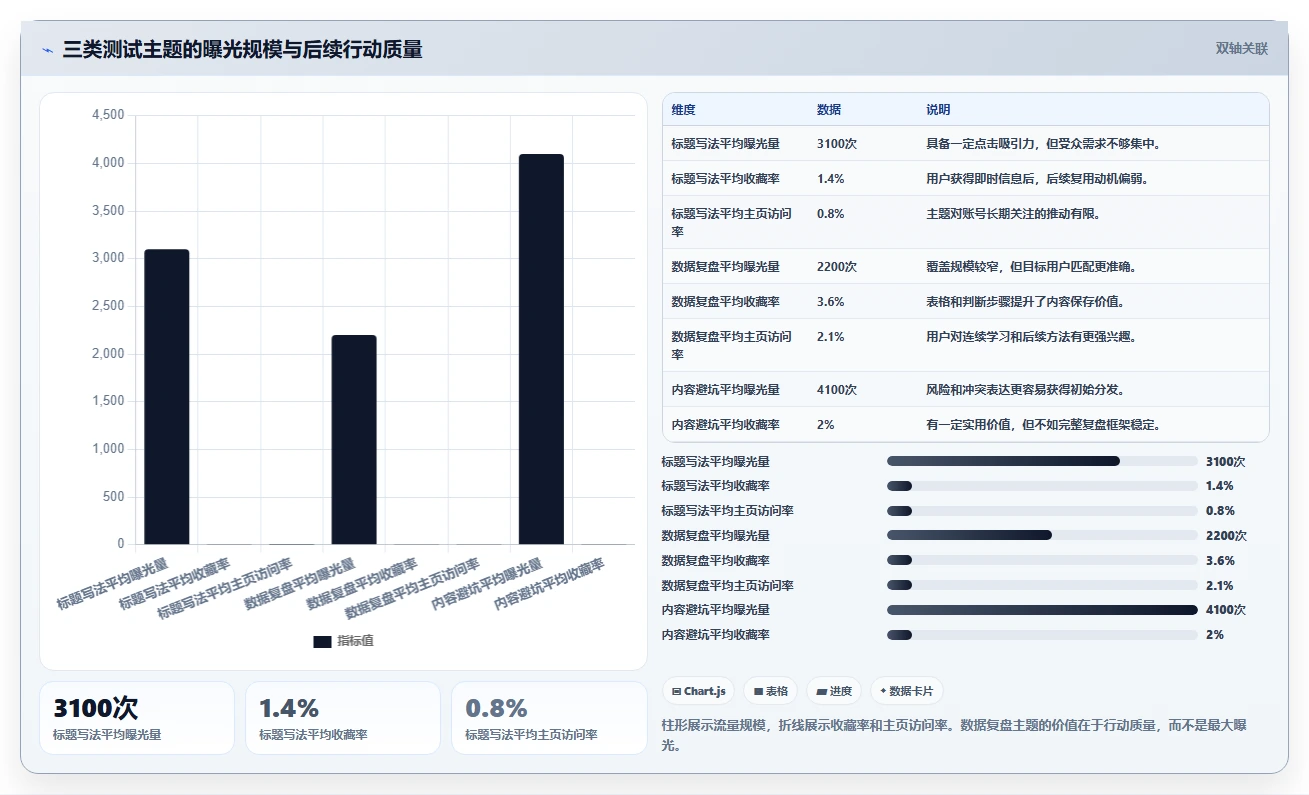The width and height of the screenshot is (1309, 795).
Task: Click the note 表格和判断步骤提升了内容保存价值。
Action: (1025, 302)
